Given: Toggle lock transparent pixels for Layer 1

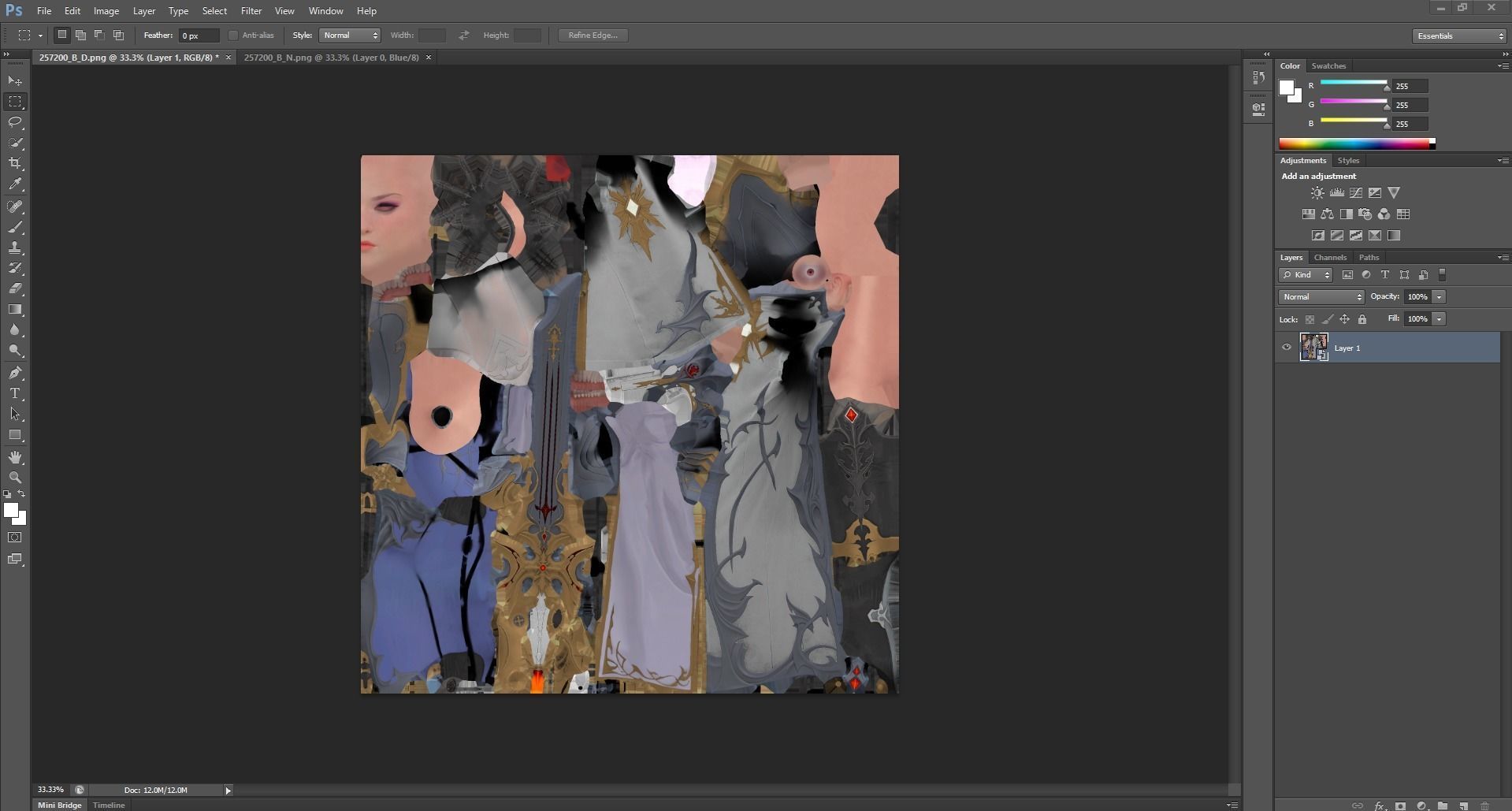Looking at the screenshot, I should click(x=1310, y=319).
